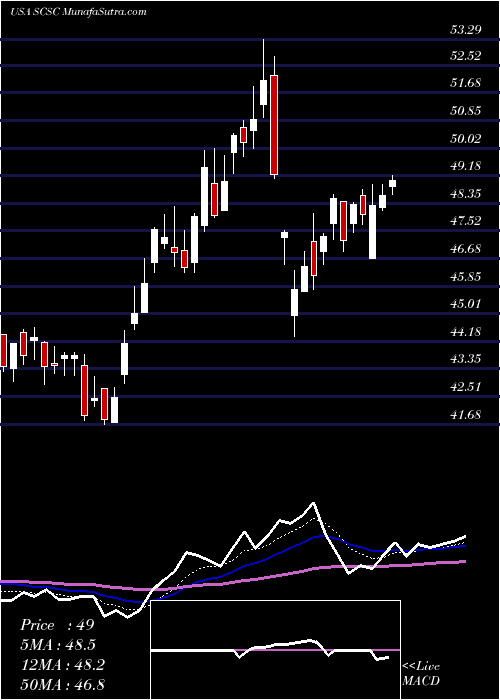This screenshot has height=700, width=500.
Task: Click the 53.29 price axis label
Action: tap(467, 30)
